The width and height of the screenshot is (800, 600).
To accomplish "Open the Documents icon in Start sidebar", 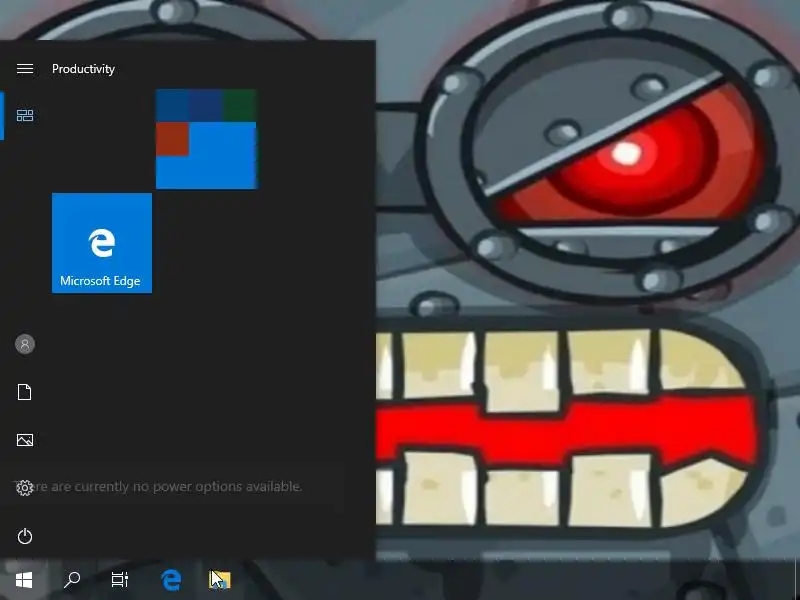I will click(24, 392).
